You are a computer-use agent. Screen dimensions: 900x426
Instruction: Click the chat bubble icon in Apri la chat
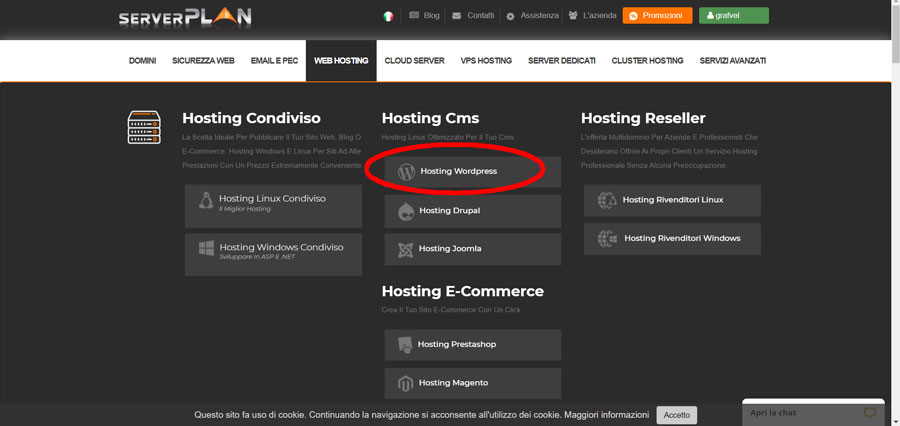click(x=870, y=413)
